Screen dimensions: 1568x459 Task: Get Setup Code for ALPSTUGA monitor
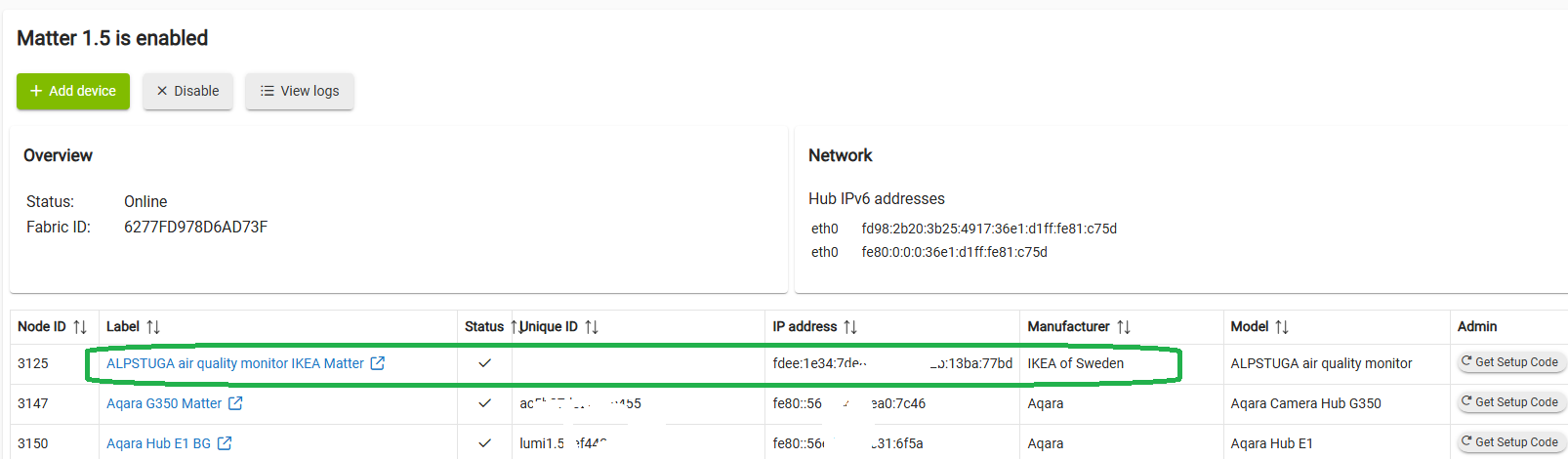point(1510,362)
